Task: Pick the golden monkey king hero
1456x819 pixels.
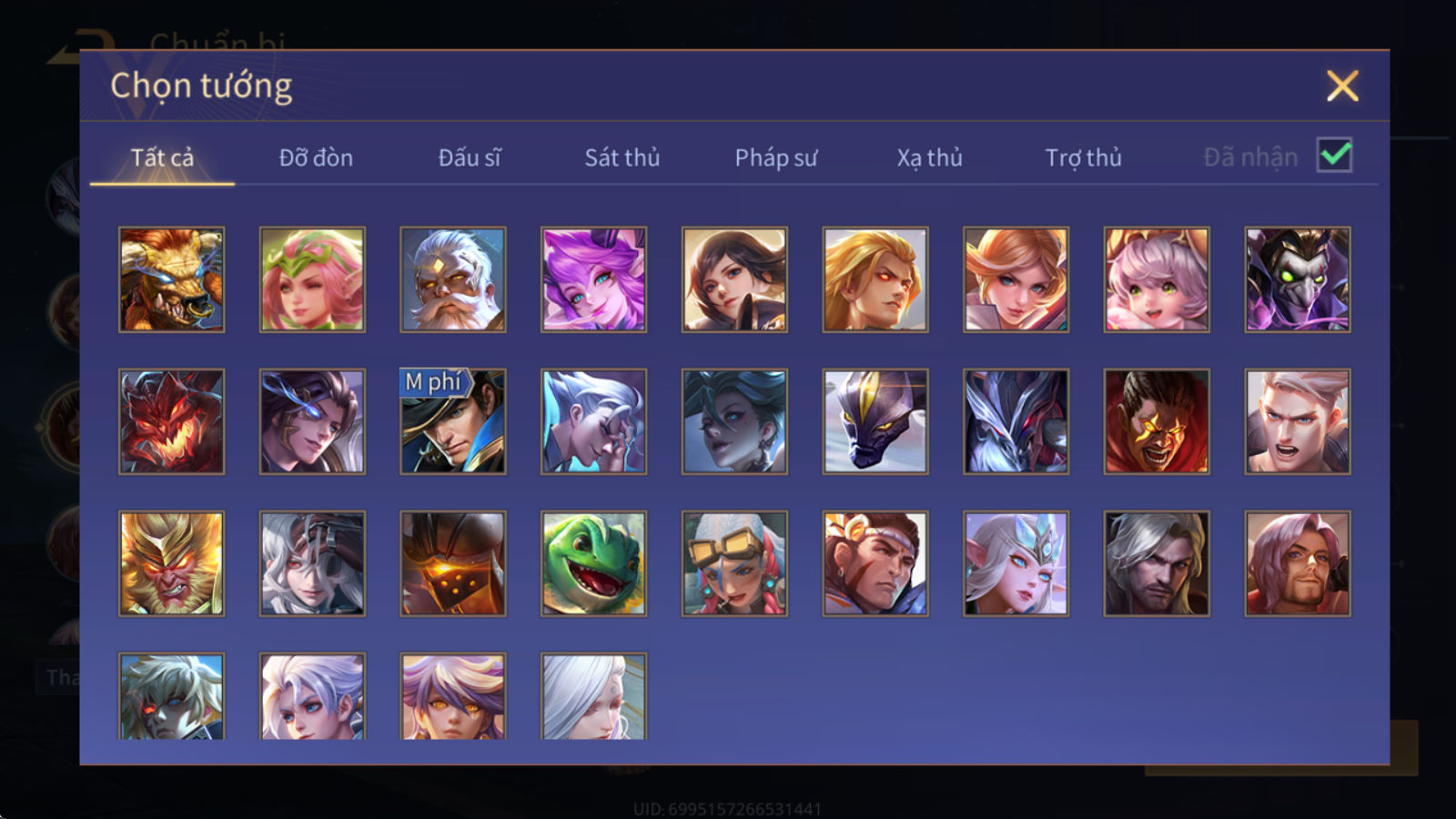Action: [x=171, y=563]
